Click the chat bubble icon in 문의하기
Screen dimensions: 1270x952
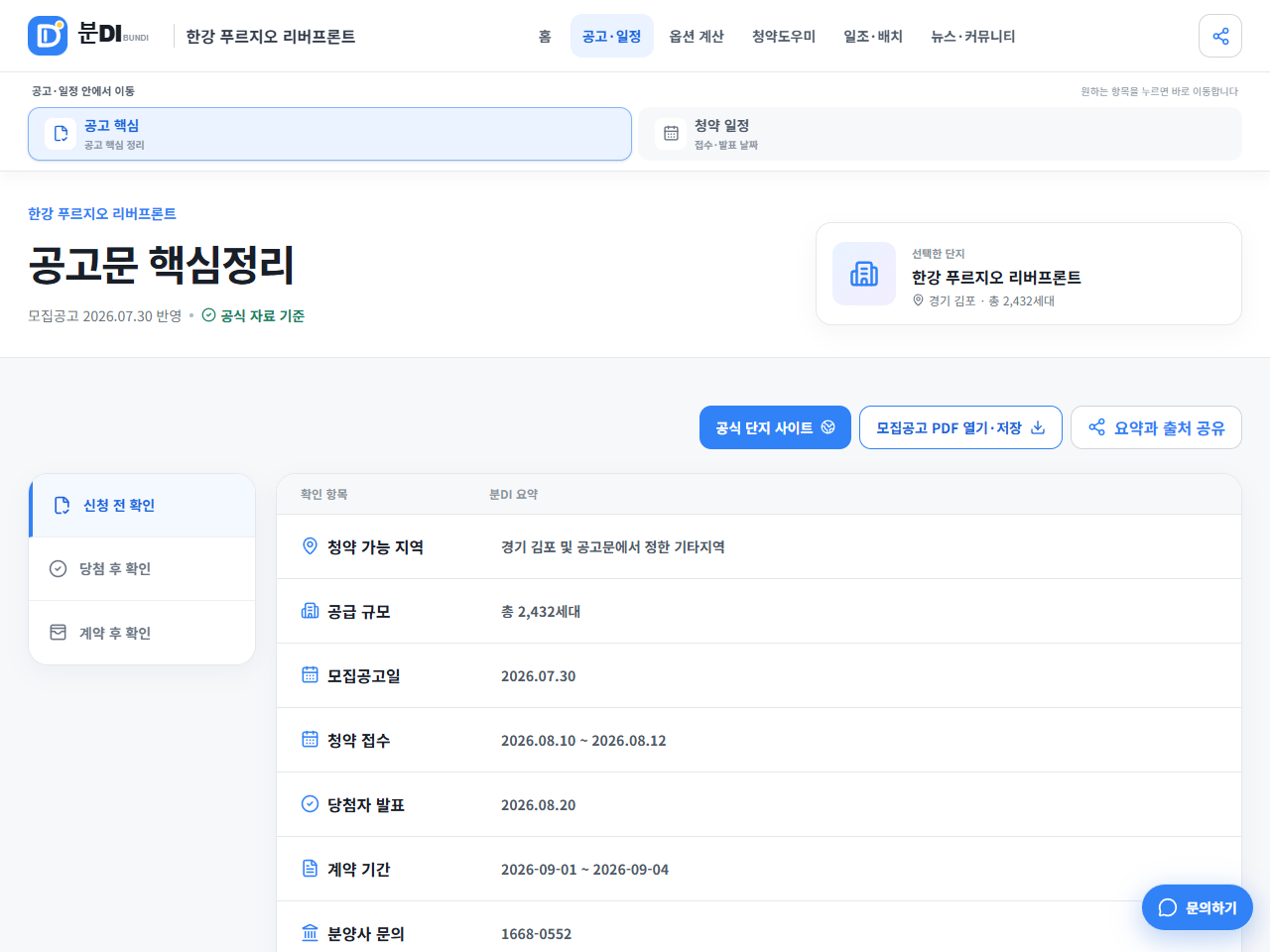tap(1168, 907)
